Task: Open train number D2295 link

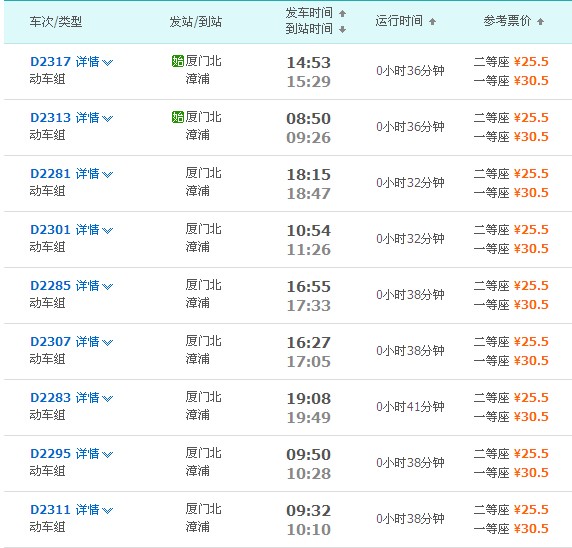Action: point(50,454)
